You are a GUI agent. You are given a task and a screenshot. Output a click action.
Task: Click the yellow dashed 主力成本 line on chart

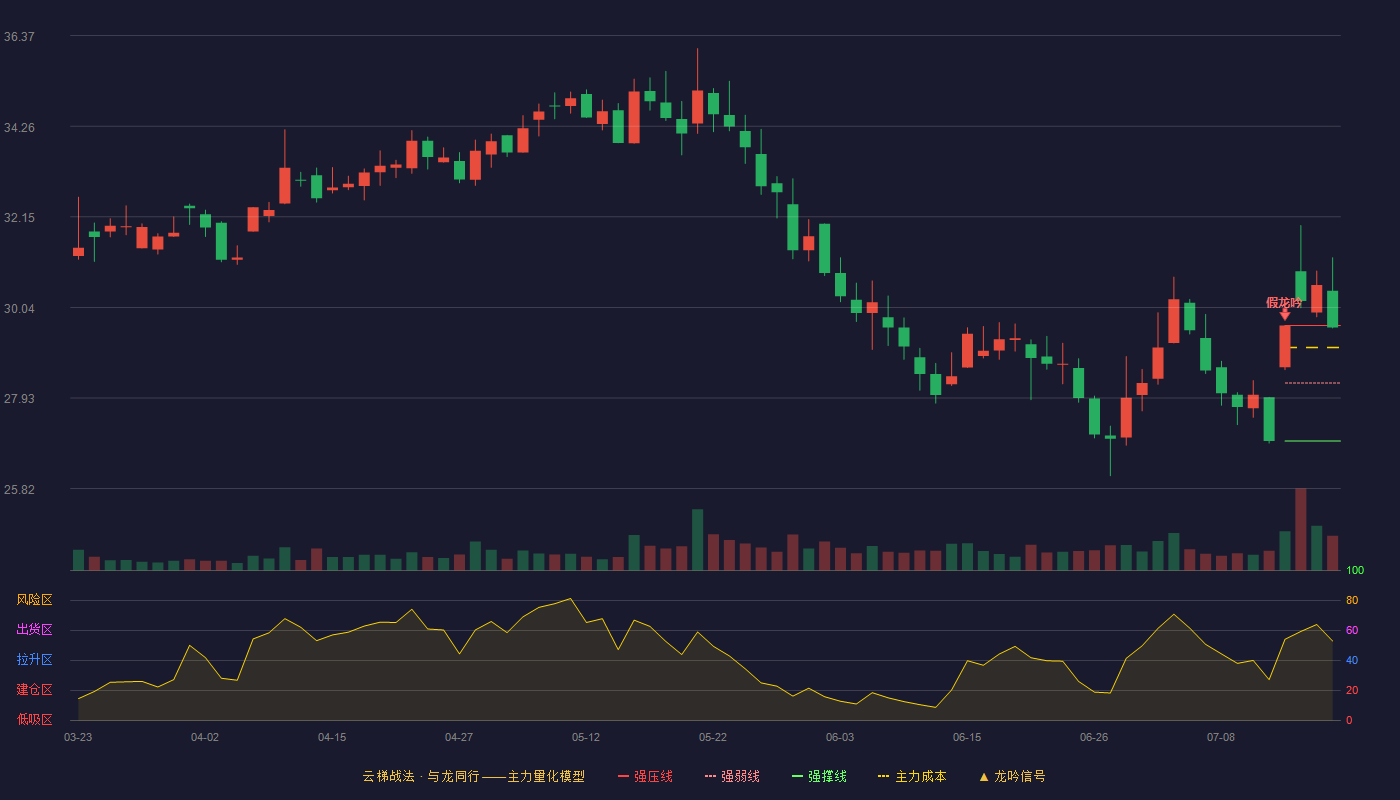pyautogui.click(x=1314, y=348)
